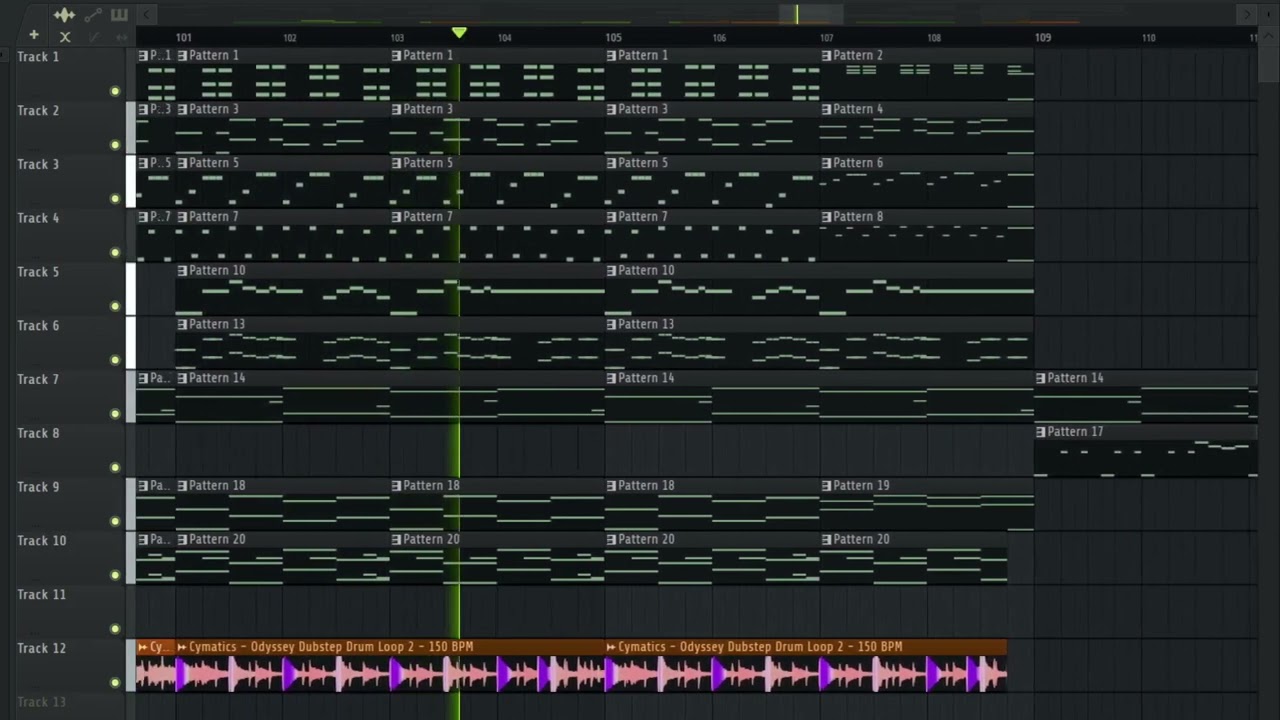Open clip menu icon of Pattern 2
1280x720 pixels.
[x=826, y=56]
